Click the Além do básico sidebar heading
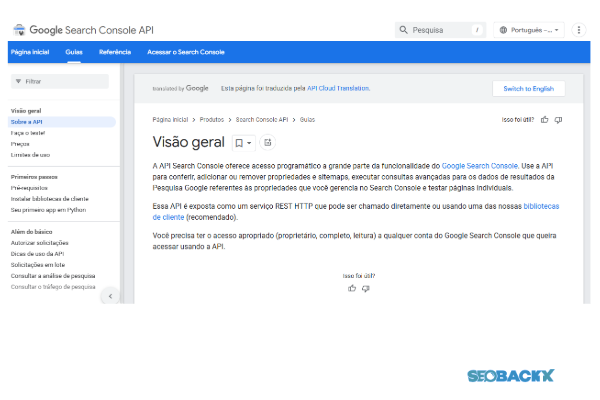The image size is (600, 400). (x=31, y=232)
